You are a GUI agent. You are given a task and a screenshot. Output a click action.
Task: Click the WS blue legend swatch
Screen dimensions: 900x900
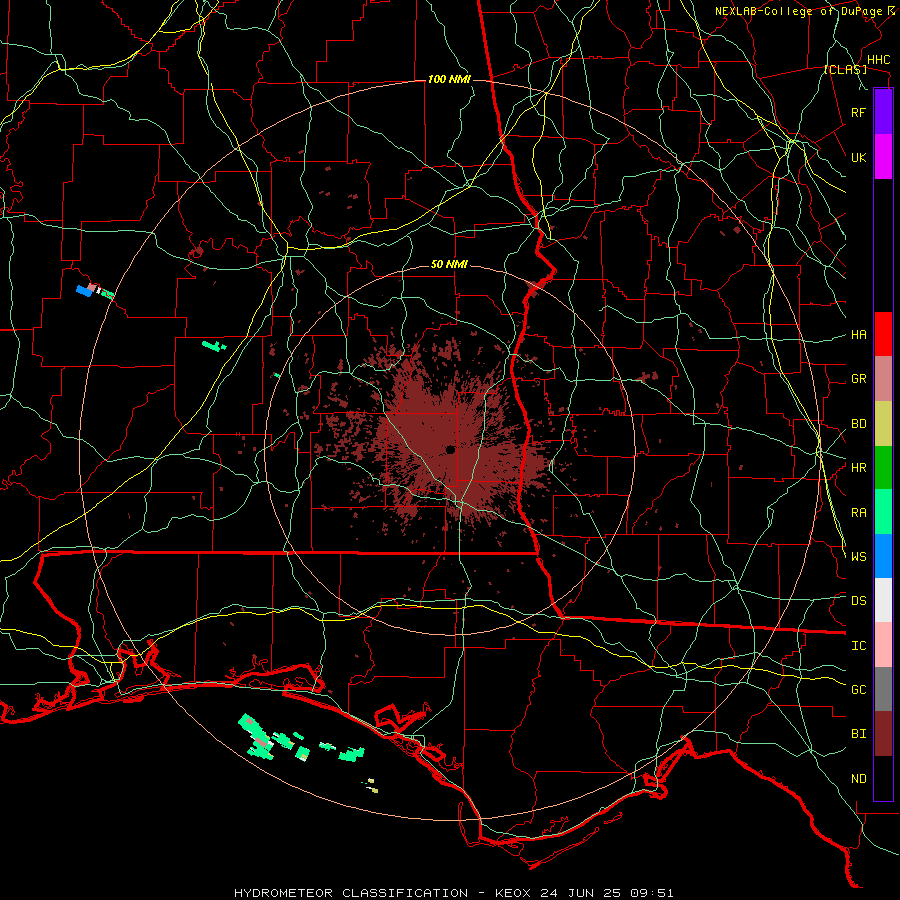point(883,556)
